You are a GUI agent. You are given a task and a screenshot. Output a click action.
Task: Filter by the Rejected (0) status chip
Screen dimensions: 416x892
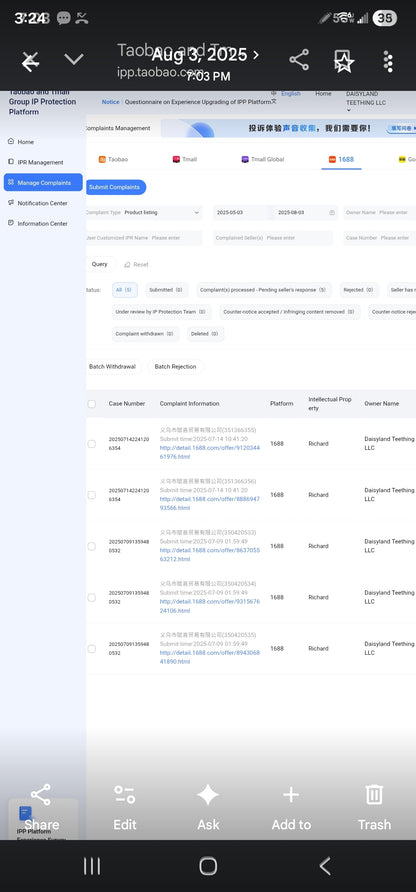coord(359,290)
